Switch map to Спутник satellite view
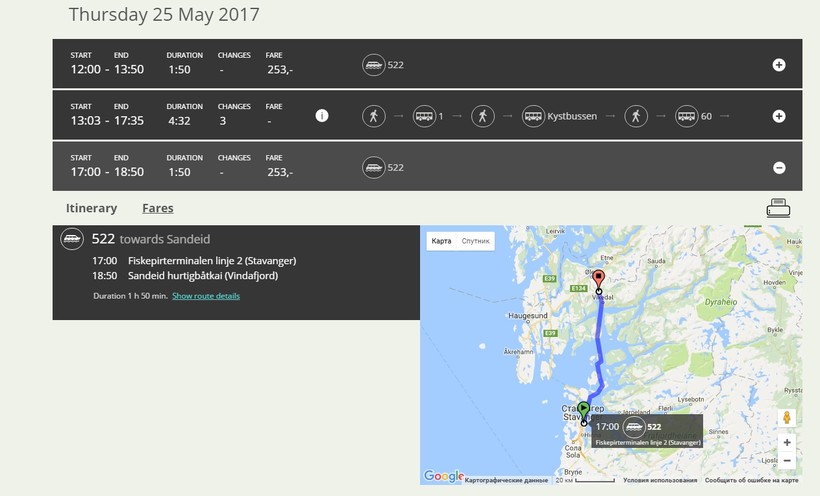 [476, 241]
